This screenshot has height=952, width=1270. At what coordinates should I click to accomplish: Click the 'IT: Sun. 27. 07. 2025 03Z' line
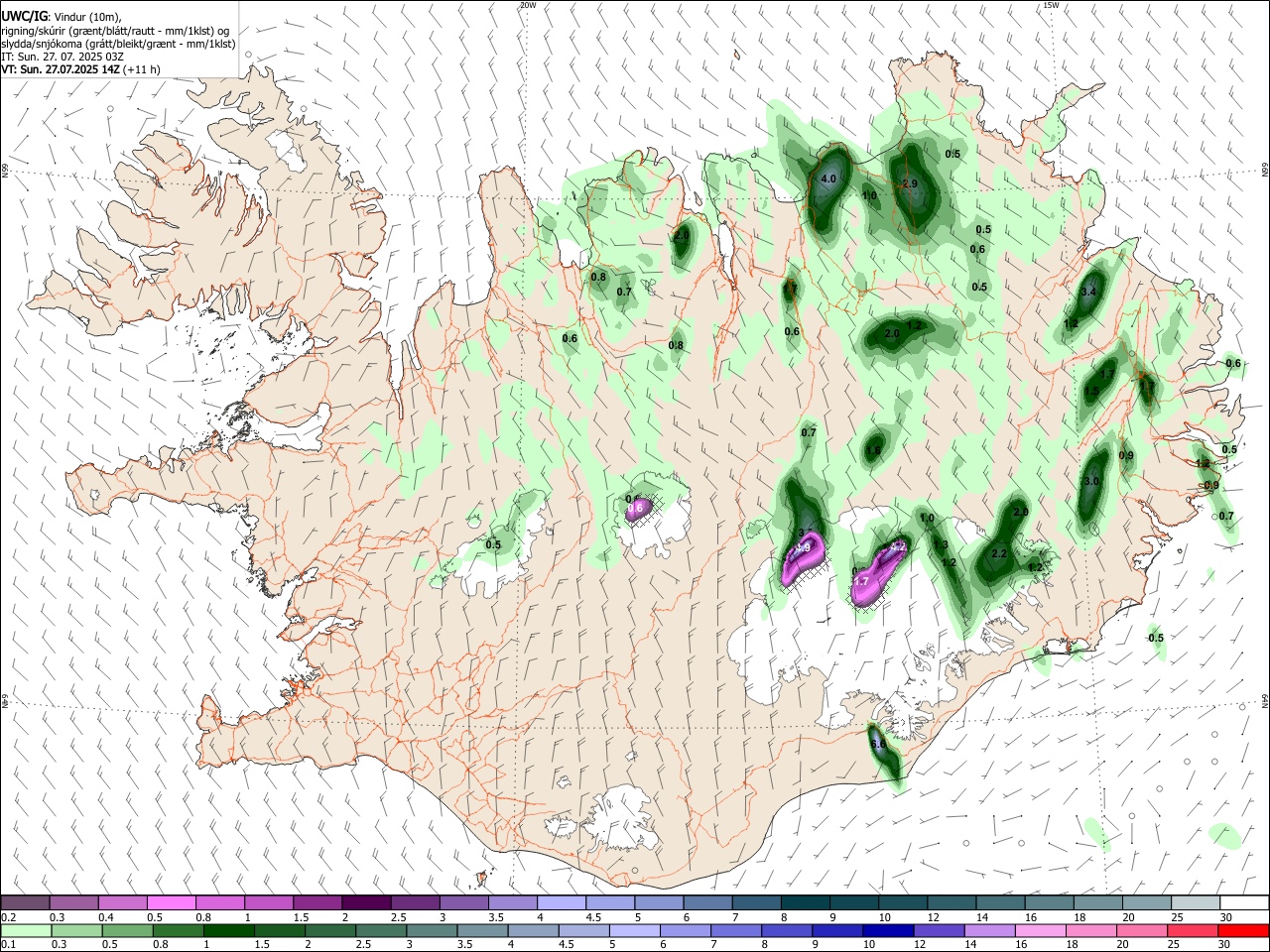coord(63,57)
